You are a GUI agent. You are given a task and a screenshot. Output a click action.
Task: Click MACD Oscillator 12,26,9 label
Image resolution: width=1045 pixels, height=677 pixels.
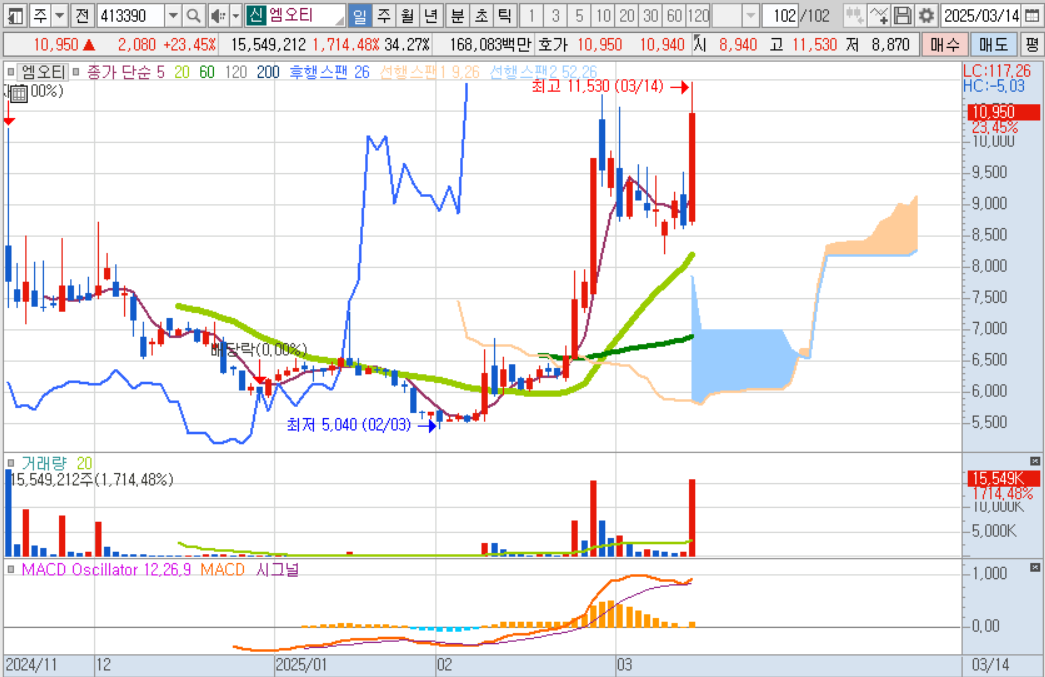[x=106, y=569]
